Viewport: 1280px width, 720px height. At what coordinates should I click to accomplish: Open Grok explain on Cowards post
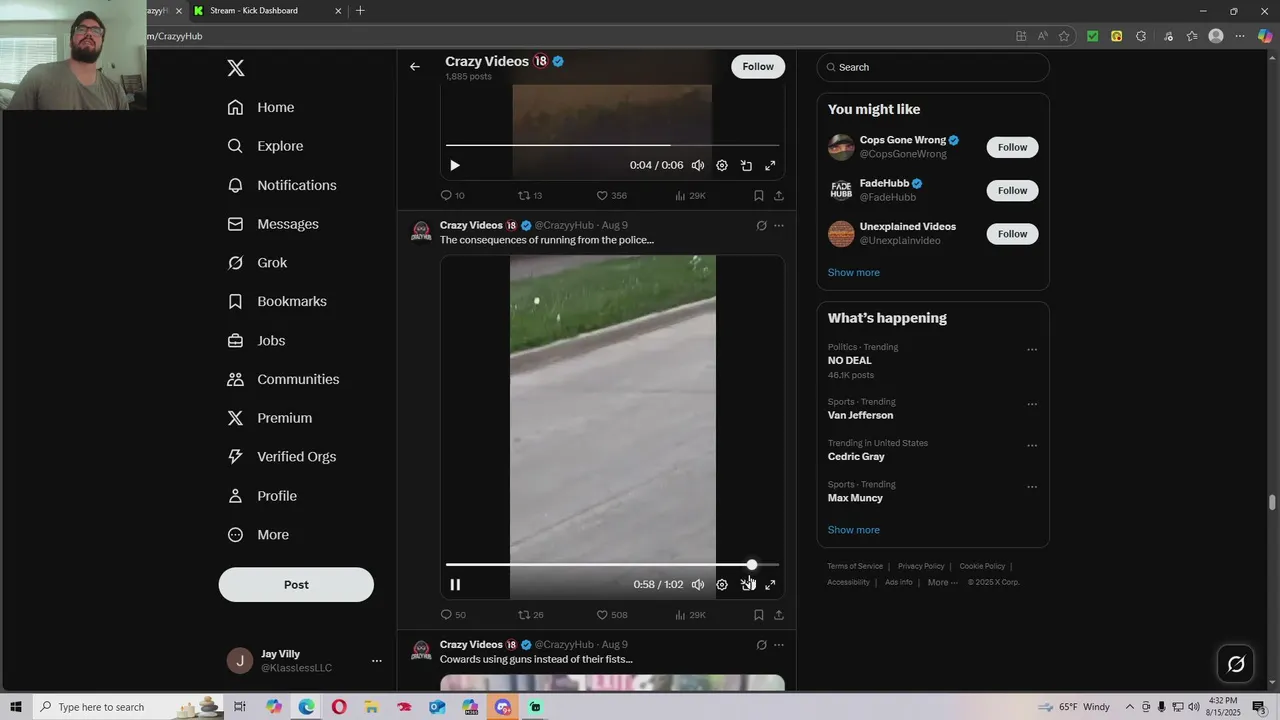761,645
